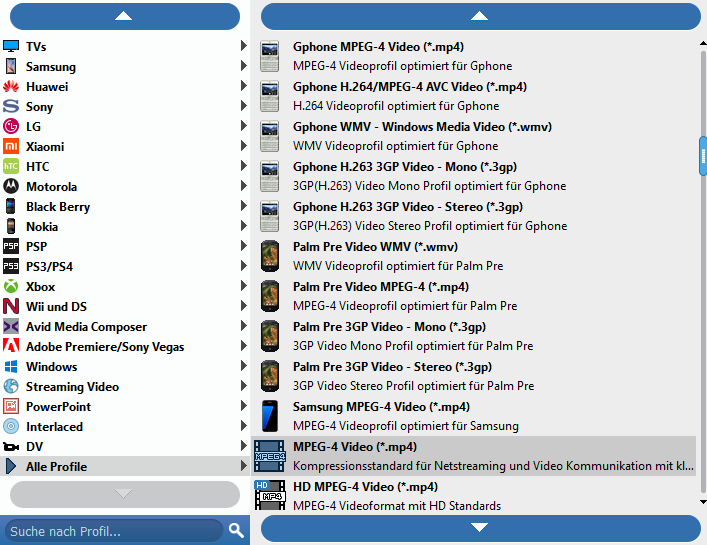
Task: Click the blue up arrow above profiles
Action: 480,16
